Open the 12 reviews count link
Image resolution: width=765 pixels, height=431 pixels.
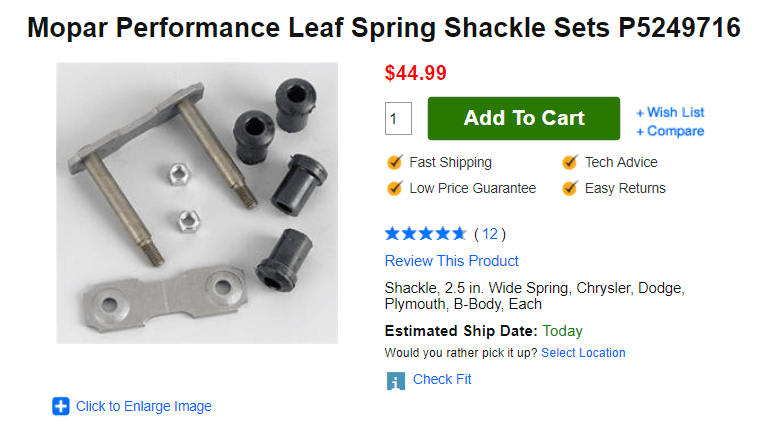pos(489,234)
